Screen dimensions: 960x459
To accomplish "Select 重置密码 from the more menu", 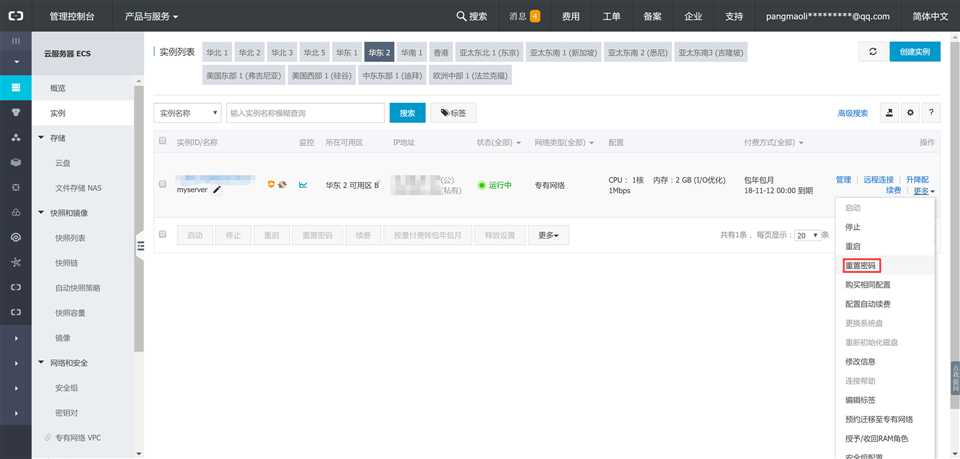I will (863, 266).
